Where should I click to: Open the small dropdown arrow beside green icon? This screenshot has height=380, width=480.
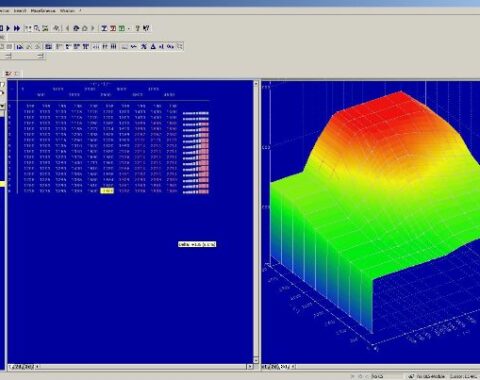tap(128, 28)
